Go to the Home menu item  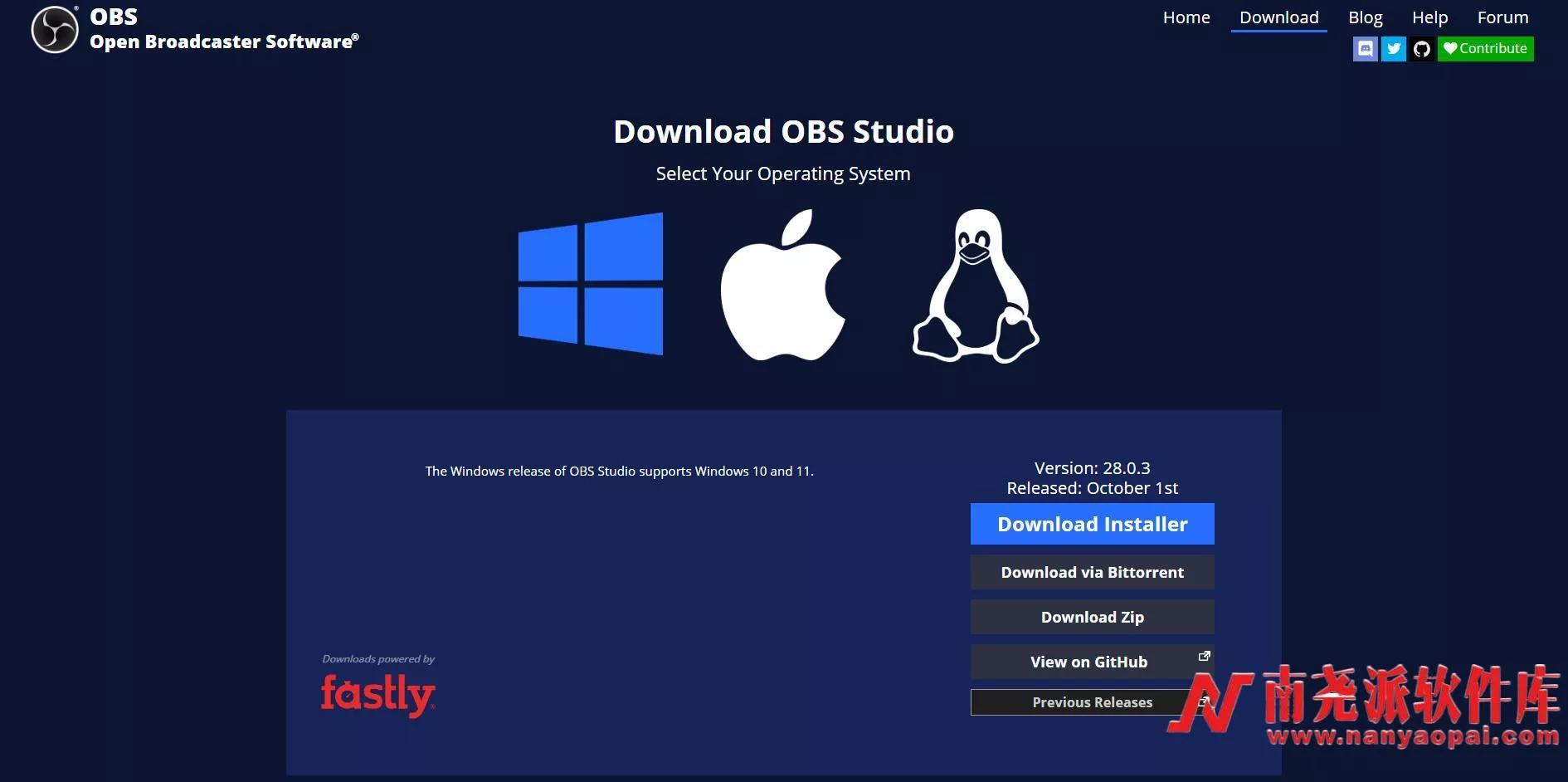1186,17
